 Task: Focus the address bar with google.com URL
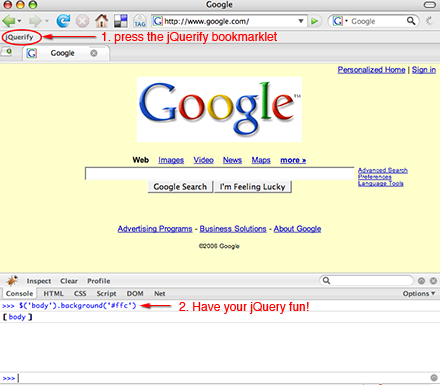(x=229, y=21)
